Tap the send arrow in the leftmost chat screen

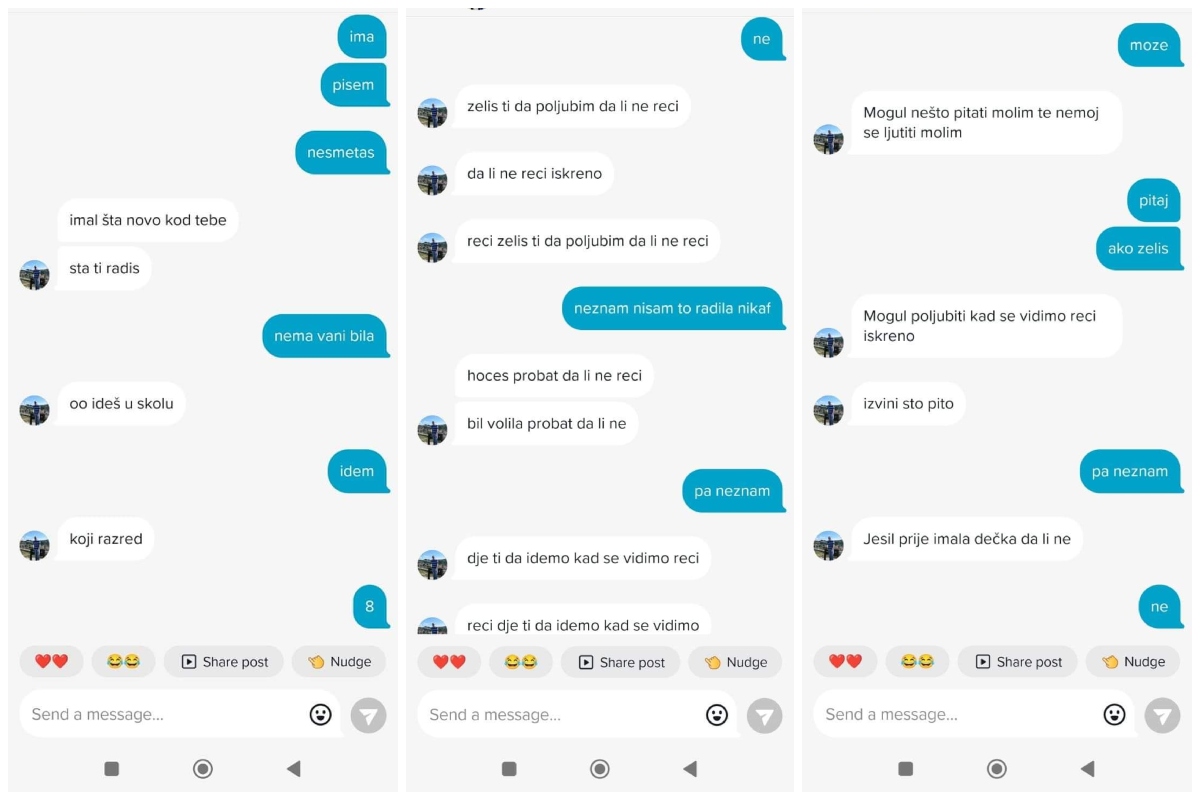click(368, 715)
